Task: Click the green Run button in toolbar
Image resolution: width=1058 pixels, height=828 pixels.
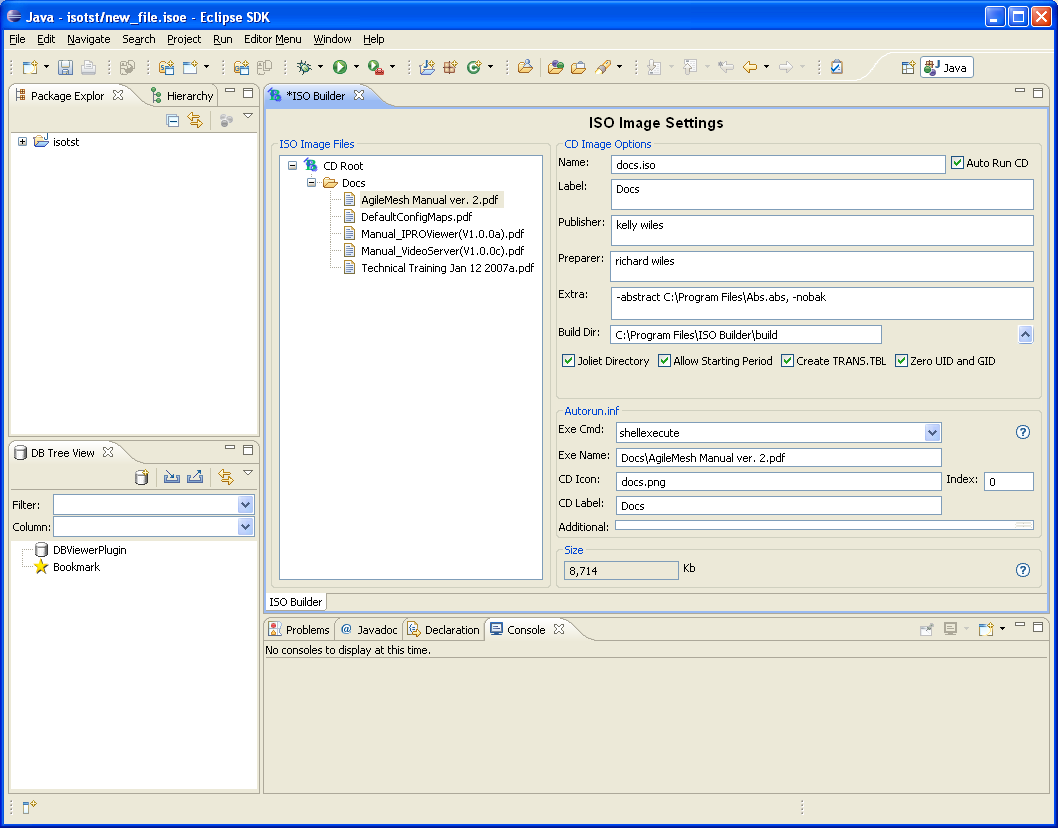Action: 340,67
